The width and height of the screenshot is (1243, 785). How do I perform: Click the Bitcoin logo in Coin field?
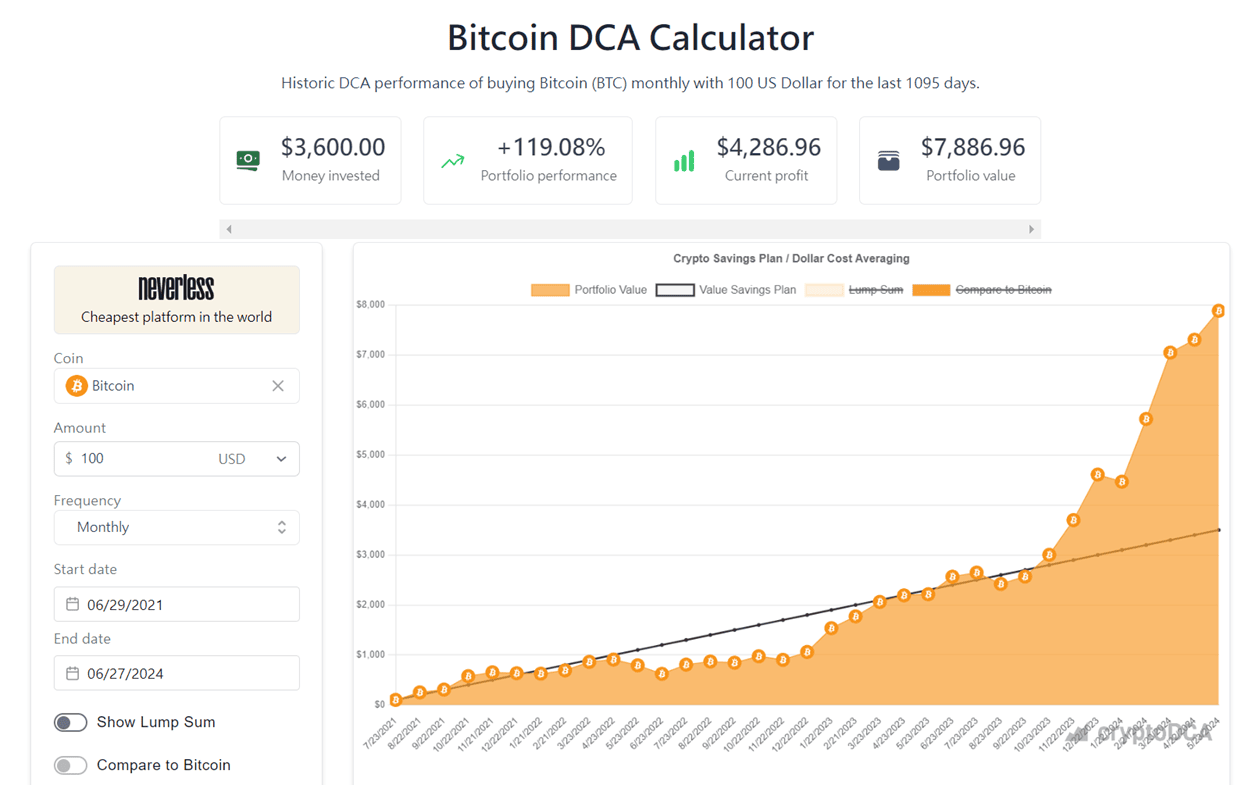(76, 386)
